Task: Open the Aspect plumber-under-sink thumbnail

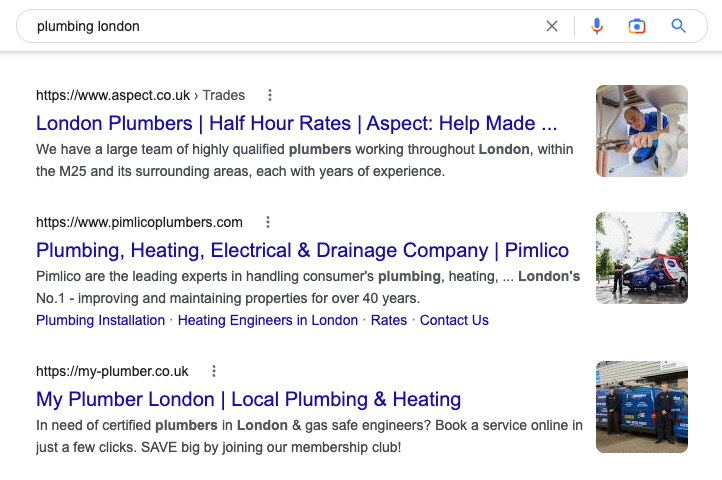Action: point(642,131)
